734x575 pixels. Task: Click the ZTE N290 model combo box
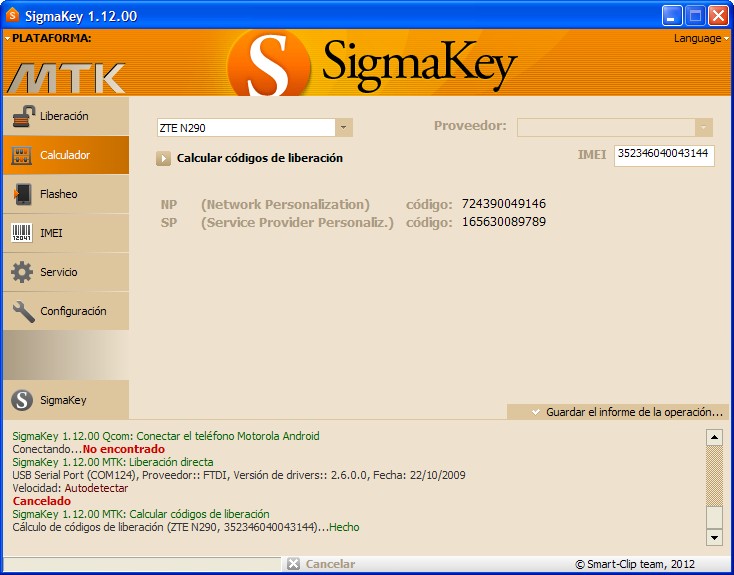(x=255, y=127)
